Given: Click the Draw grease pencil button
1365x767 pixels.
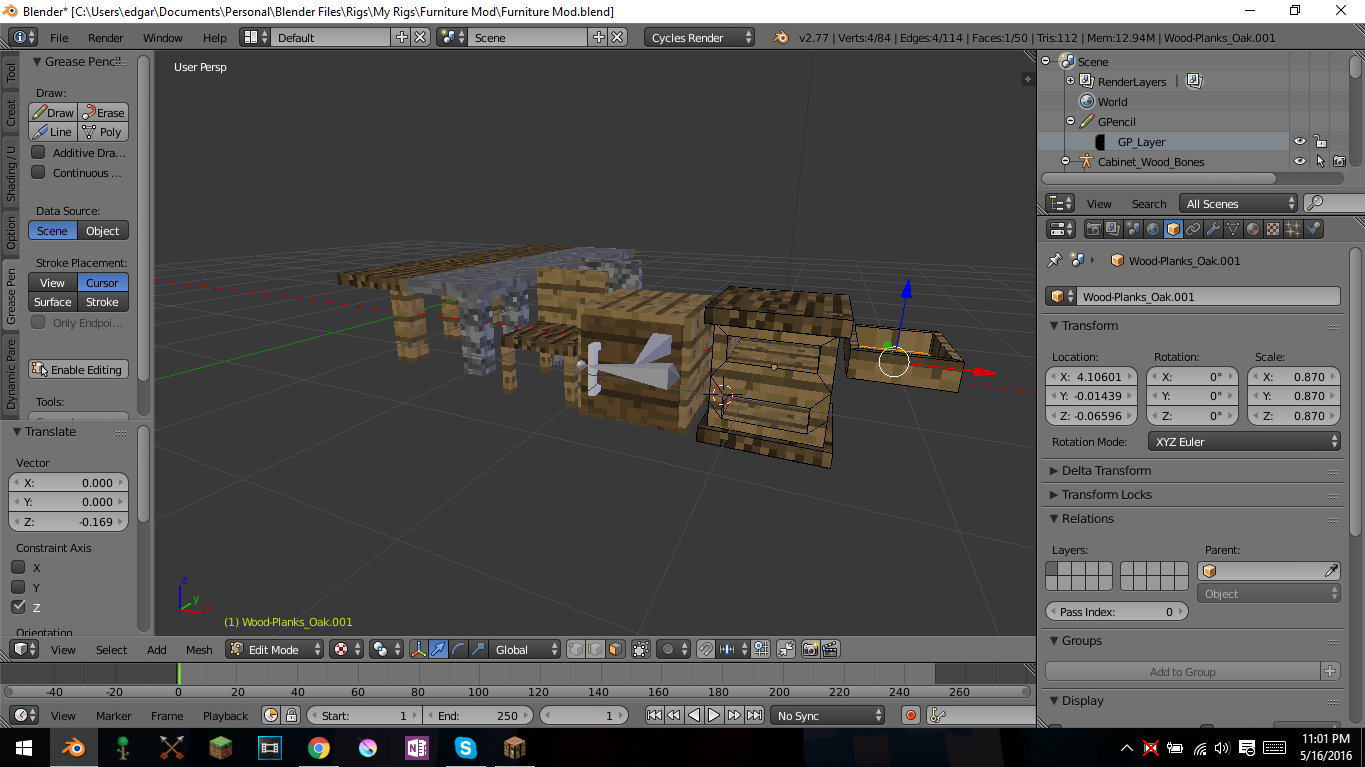Looking at the screenshot, I should pos(53,112).
